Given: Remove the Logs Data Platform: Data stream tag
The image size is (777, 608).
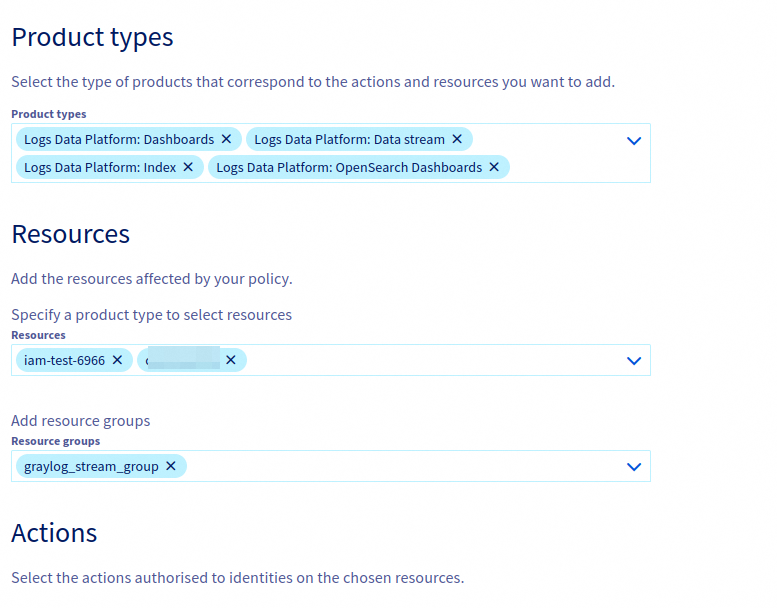Looking at the screenshot, I should [x=457, y=139].
